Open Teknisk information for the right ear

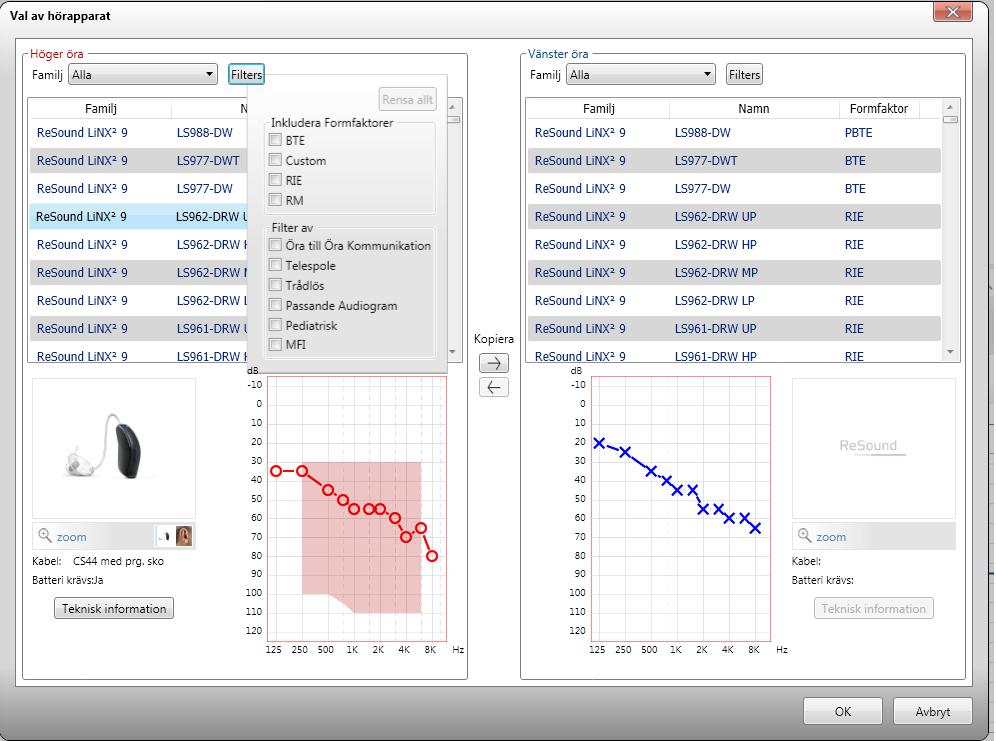tap(114, 608)
